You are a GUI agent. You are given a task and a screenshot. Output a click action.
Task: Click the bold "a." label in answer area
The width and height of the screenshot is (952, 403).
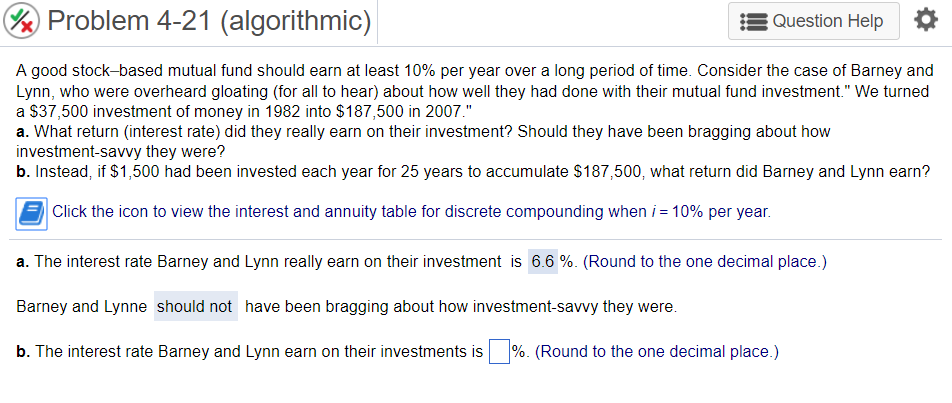pyautogui.click(x=23, y=263)
